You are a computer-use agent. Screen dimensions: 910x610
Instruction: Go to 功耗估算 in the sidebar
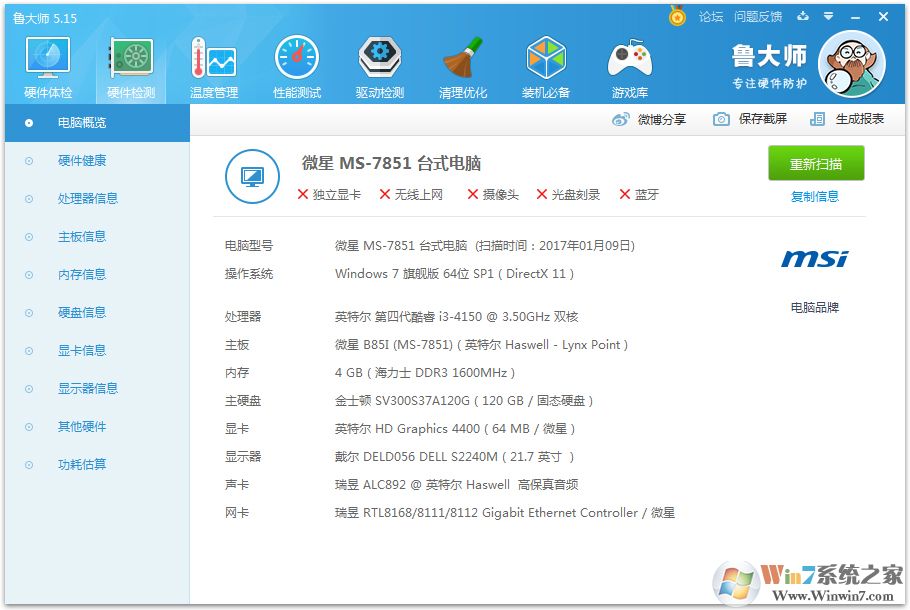tap(82, 465)
